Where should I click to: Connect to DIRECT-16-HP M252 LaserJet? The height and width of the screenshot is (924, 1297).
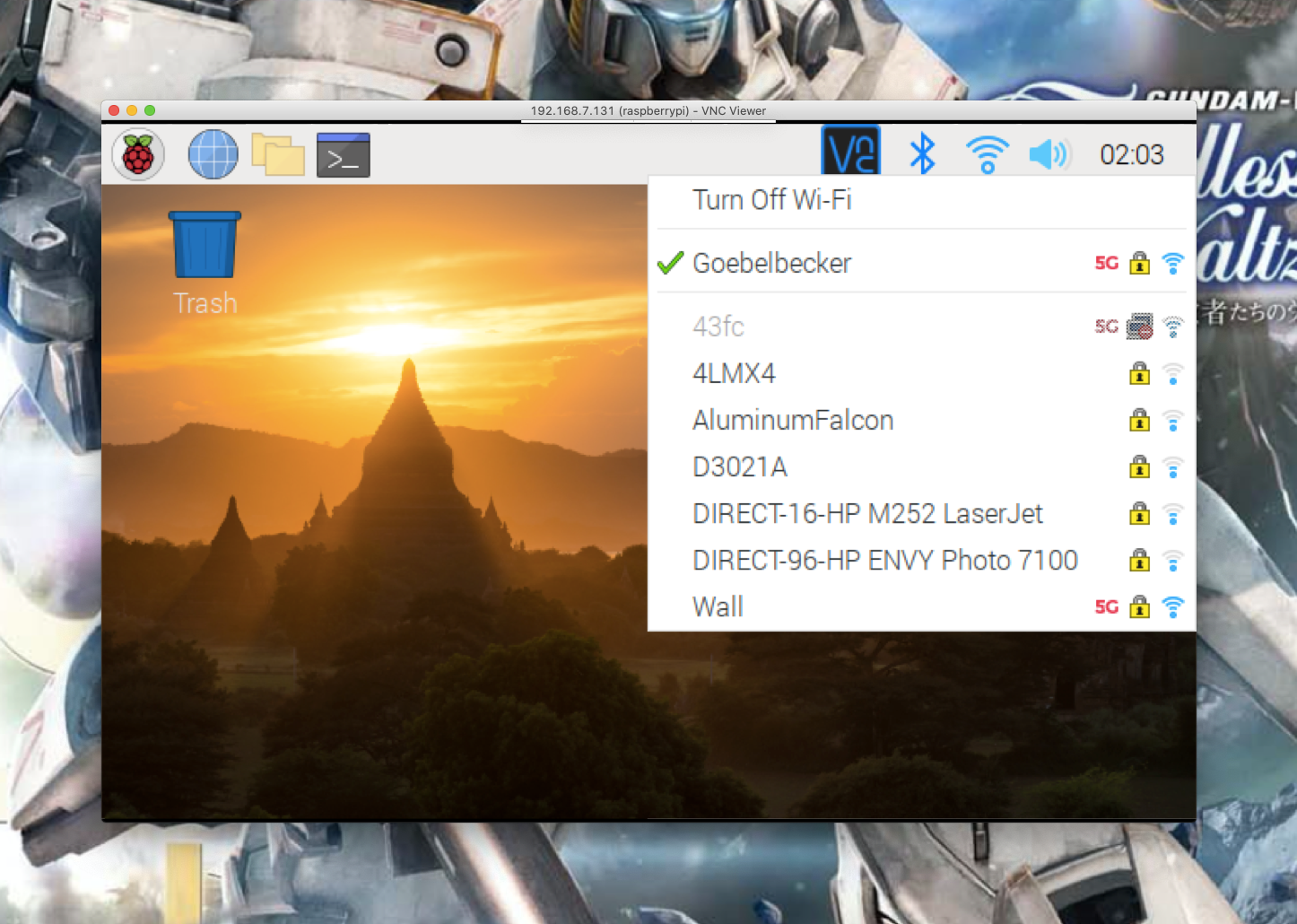(x=922, y=513)
